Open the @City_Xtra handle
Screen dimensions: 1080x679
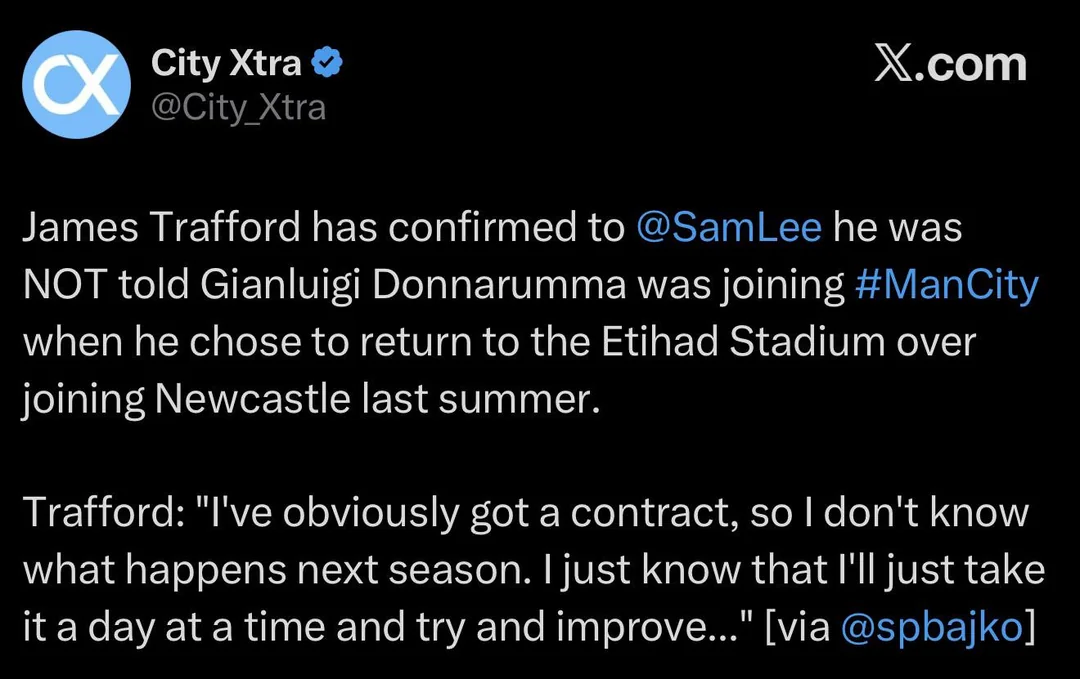238,106
